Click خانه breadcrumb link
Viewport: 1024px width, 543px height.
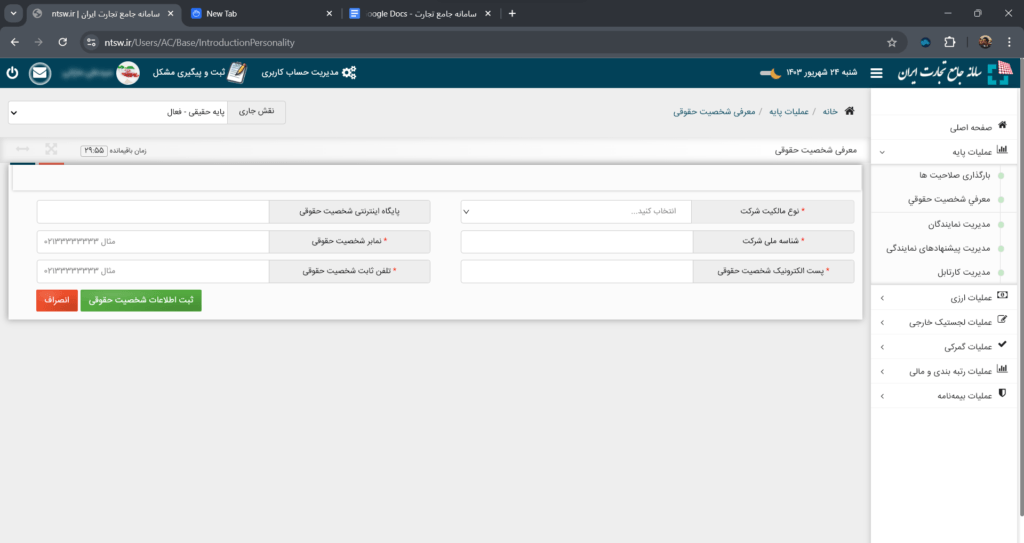[830, 112]
